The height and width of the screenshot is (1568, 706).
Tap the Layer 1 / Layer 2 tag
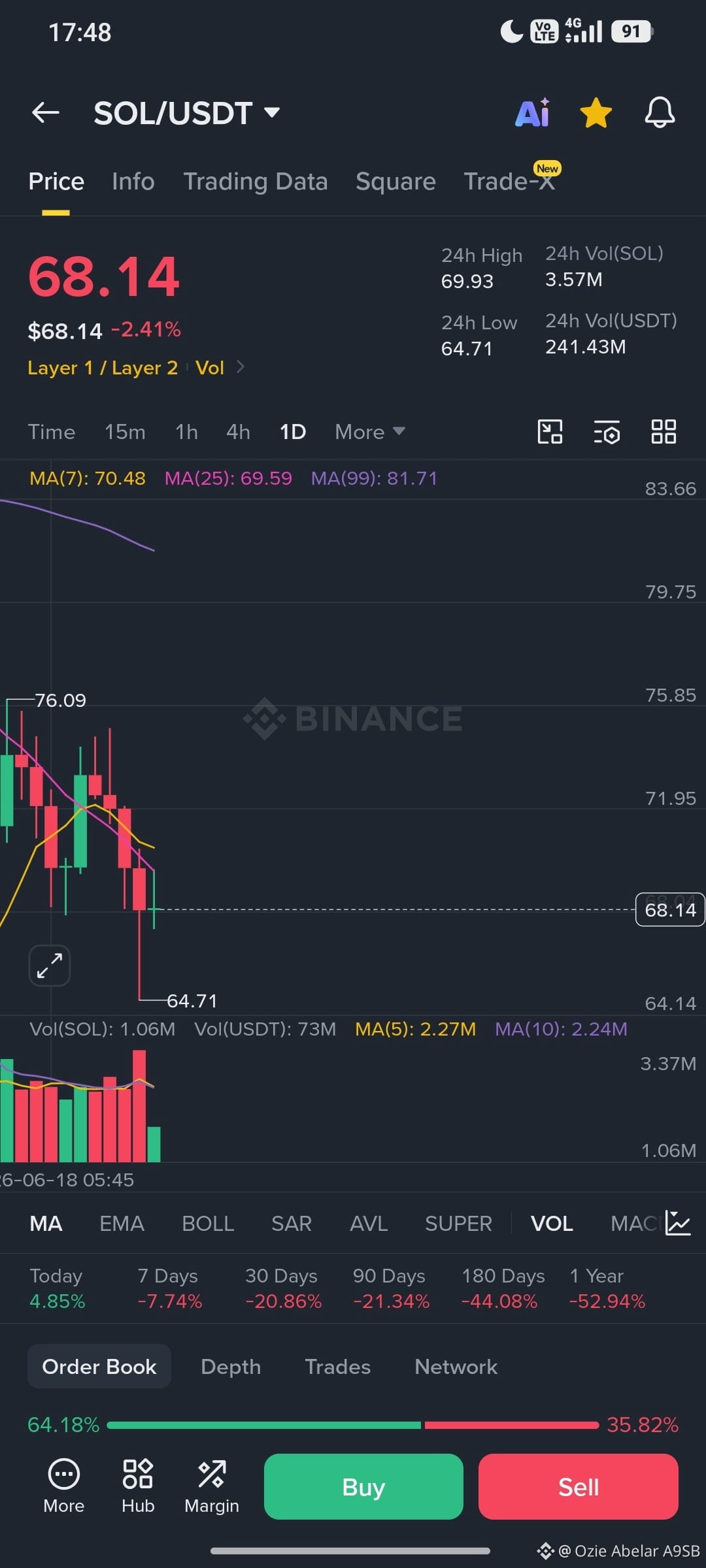(x=103, y=368)
